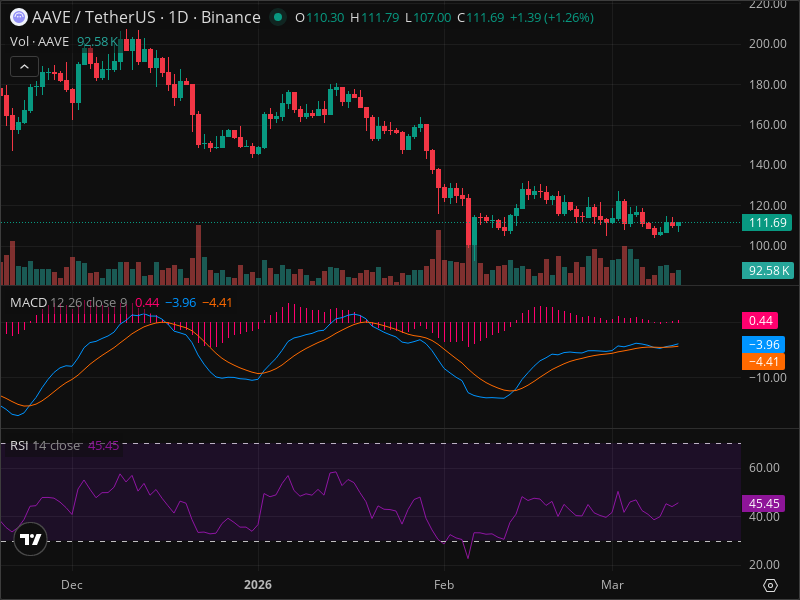Open chart settings hexagon icon bottom right
This screenshot has height=600, width=800.
[770, 585]
